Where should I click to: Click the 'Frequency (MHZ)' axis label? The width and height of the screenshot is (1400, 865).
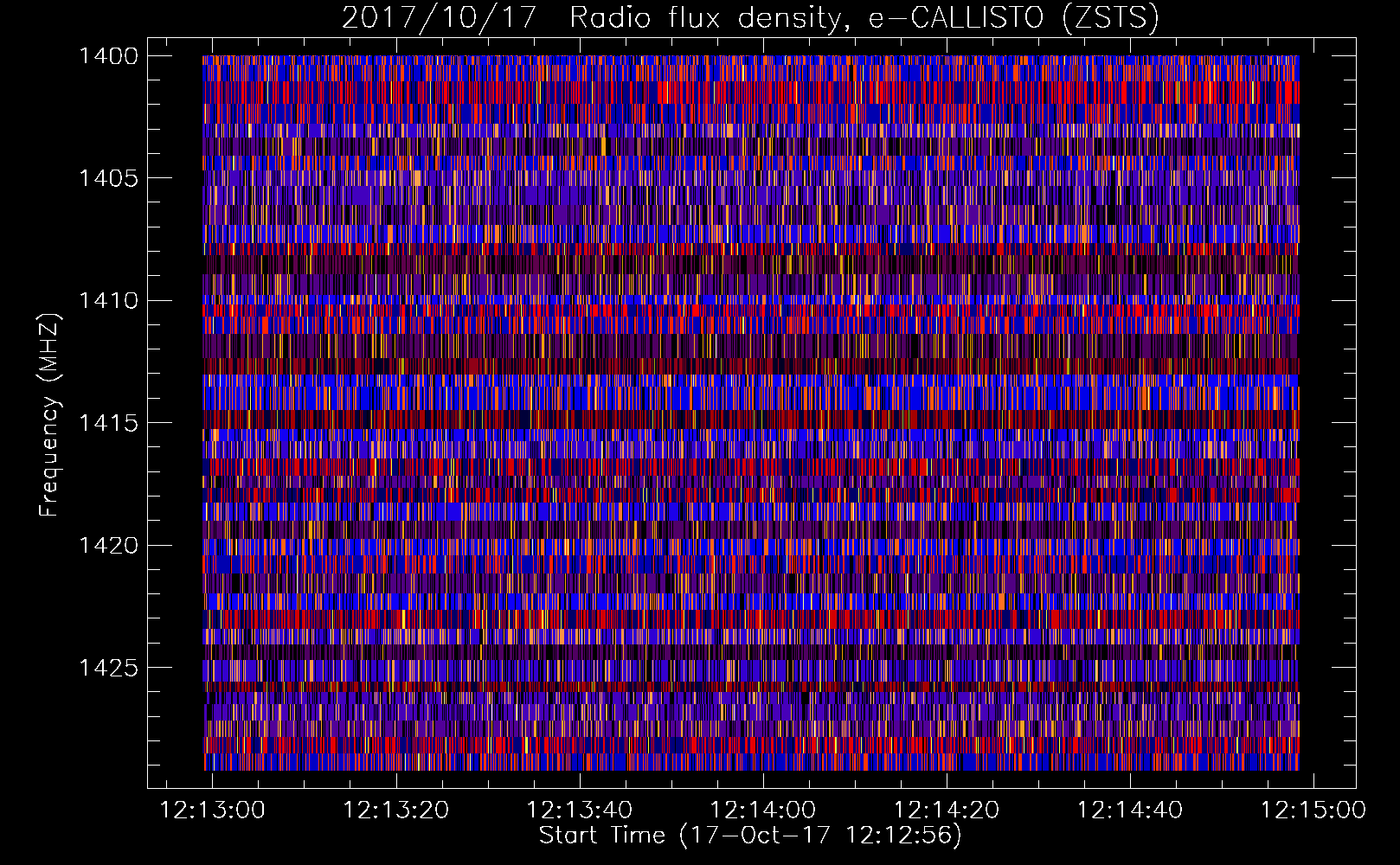(49, 414)
